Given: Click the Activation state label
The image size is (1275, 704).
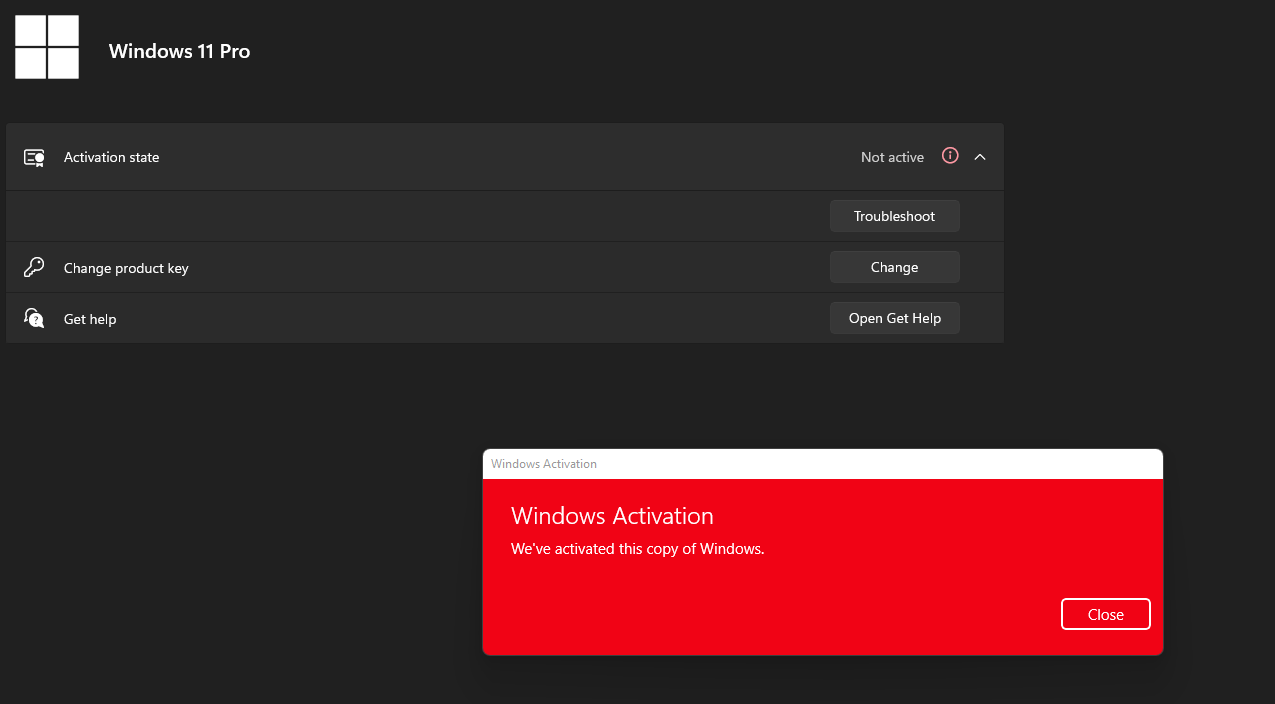Looking at the screenshot, I should (x=112, y=157).
